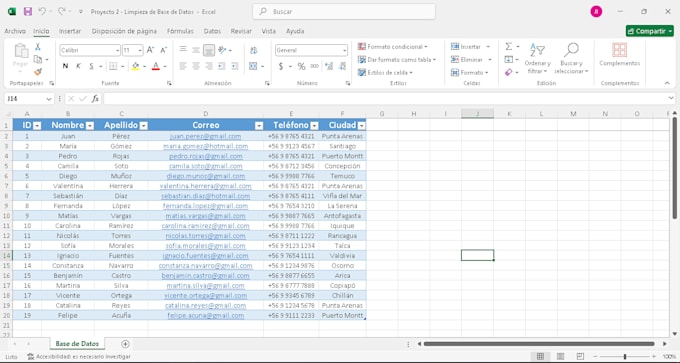This screenshot has width=680, height=363.
Task: Open the font color dropdown arrow
Action: [165, 66]
